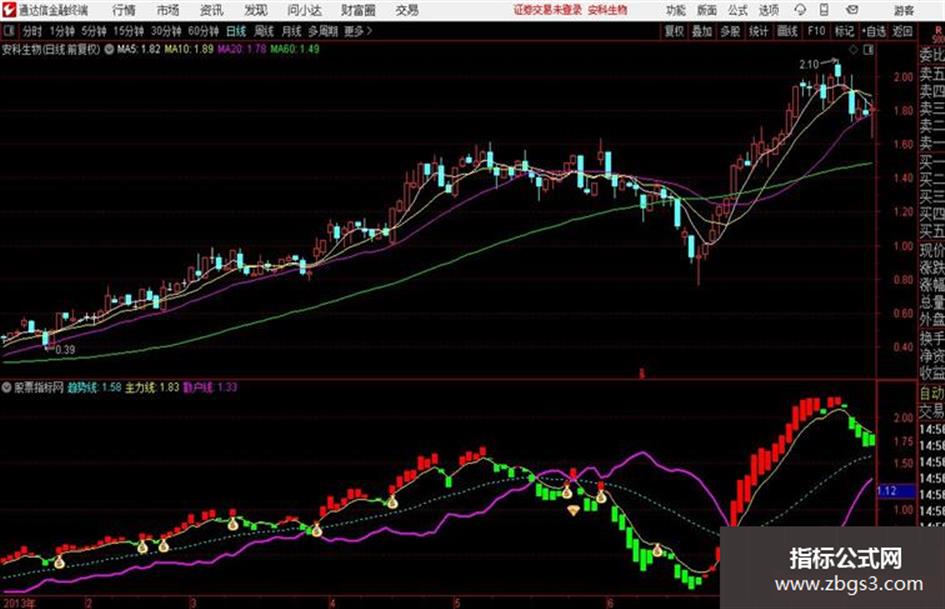This screenshot has height=609, width=945.
Task: Click the 2.10 high price label
Action: pos(809,65)
